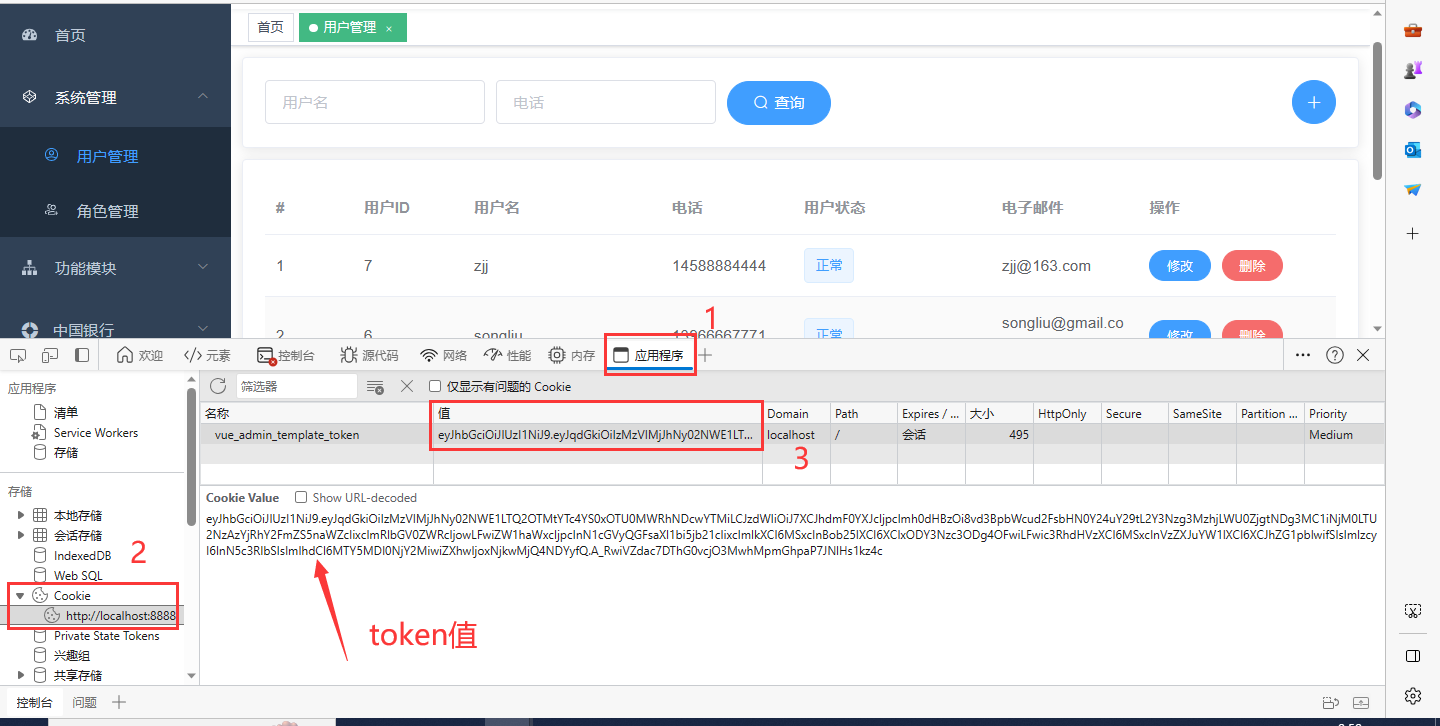Viewport: 1440px width, 726px height.
Task: Click the inspect element picker icon
Action: pos(18,355)
